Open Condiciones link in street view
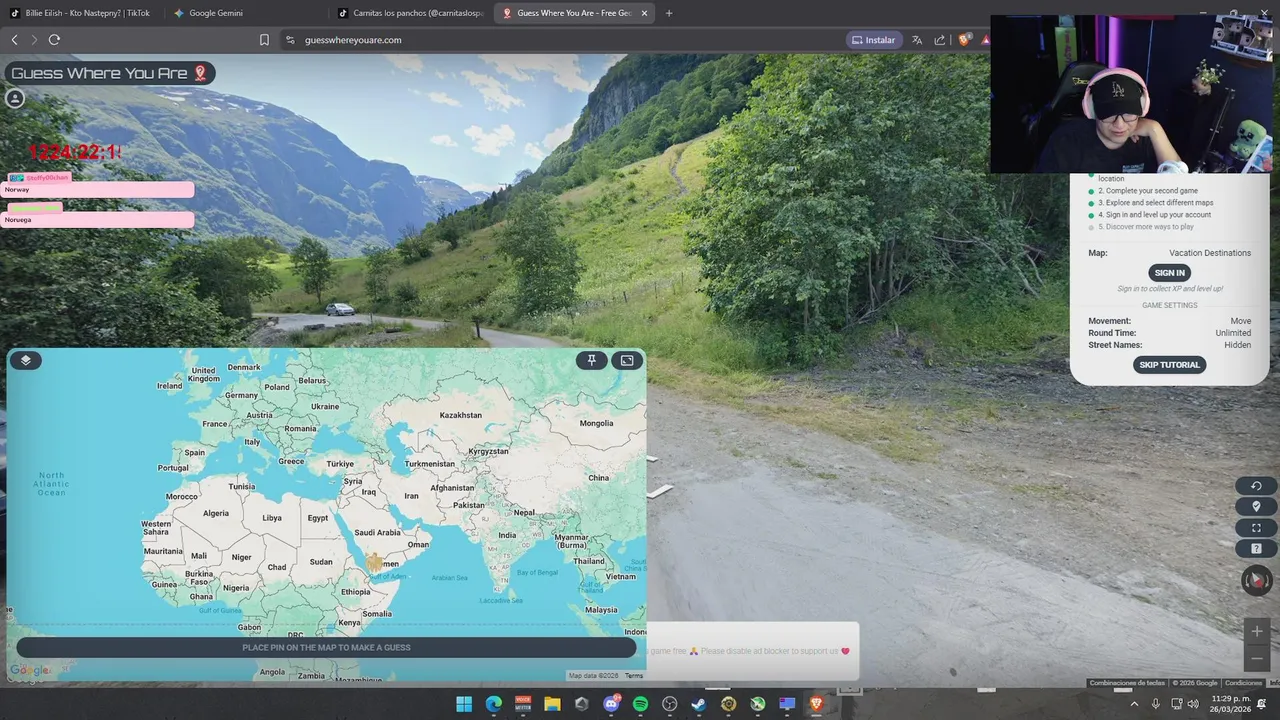This screenshot has width=1280, height=720. coord(1244,683)
